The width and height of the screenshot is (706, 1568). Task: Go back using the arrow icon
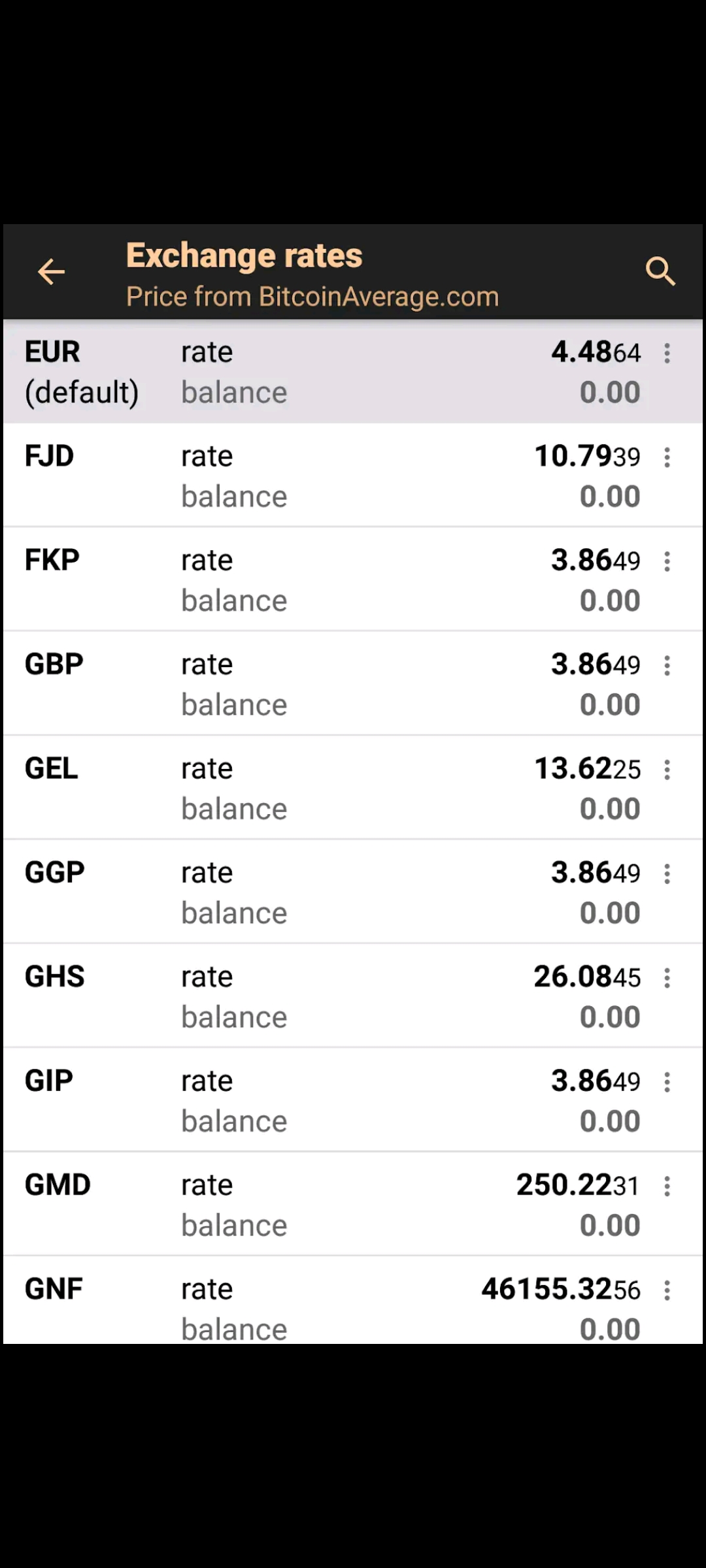(x=51, y=272)
